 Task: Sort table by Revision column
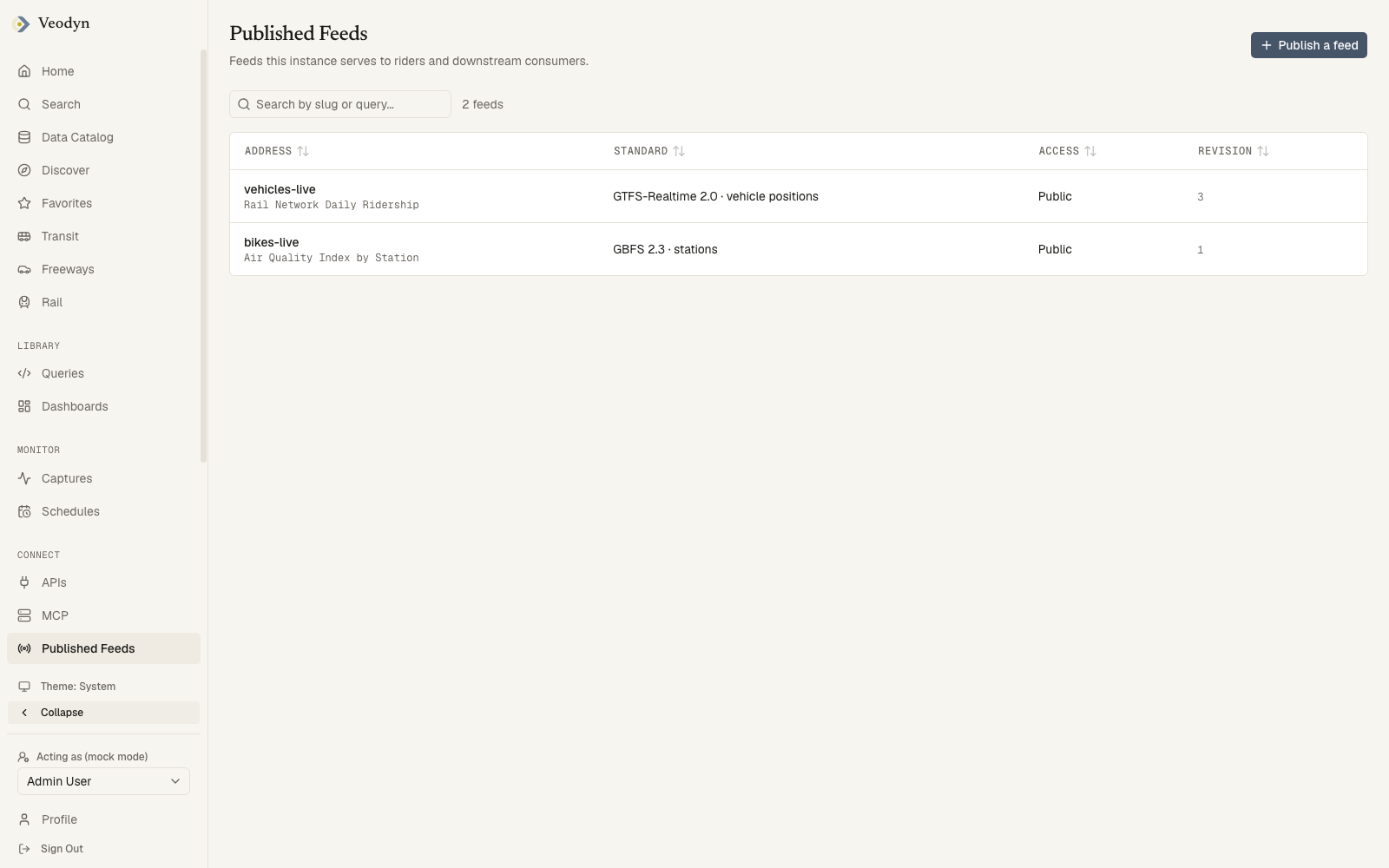pos(1234,151)
